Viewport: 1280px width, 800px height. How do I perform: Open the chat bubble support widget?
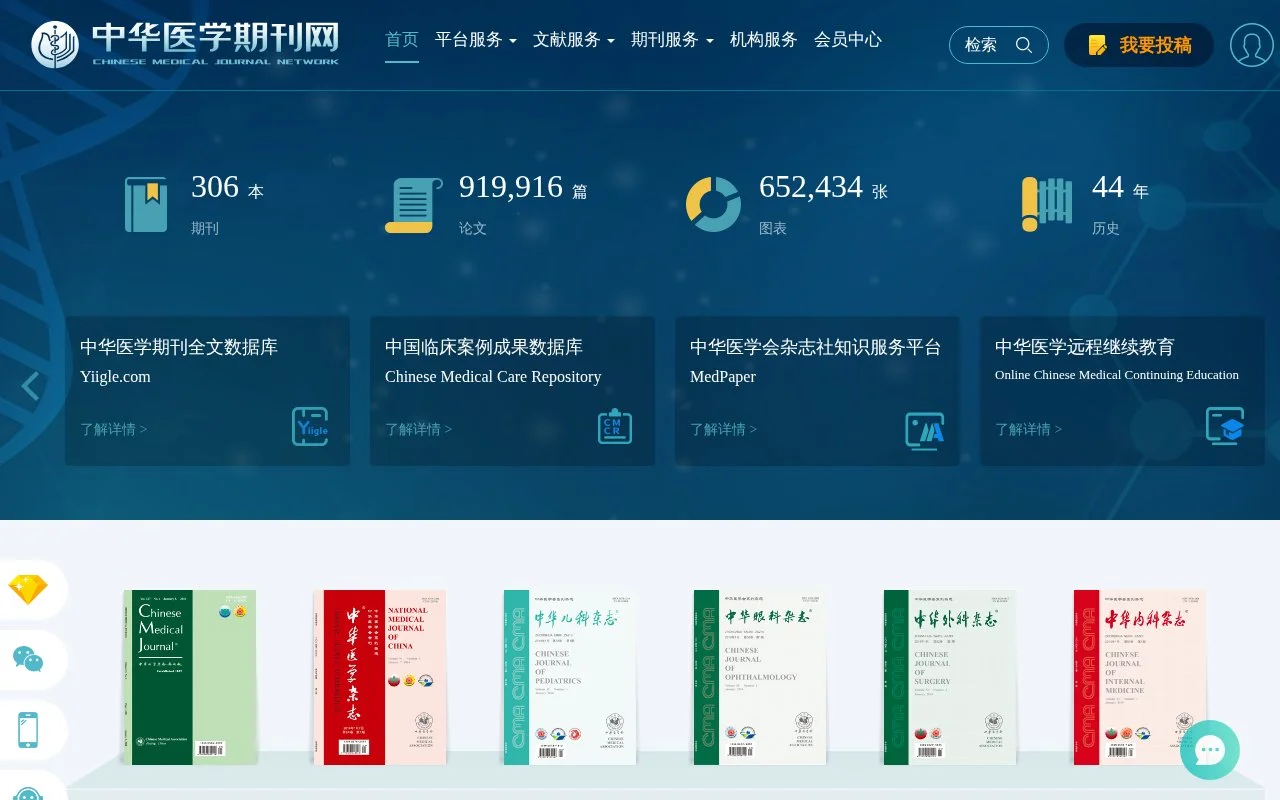(1210, 750)
